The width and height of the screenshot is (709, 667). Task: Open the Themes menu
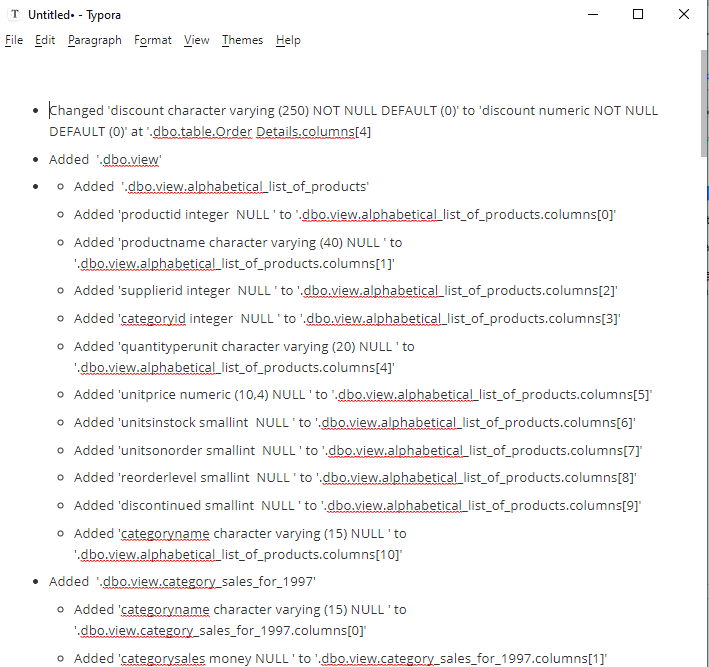click(x=242, y=40)
